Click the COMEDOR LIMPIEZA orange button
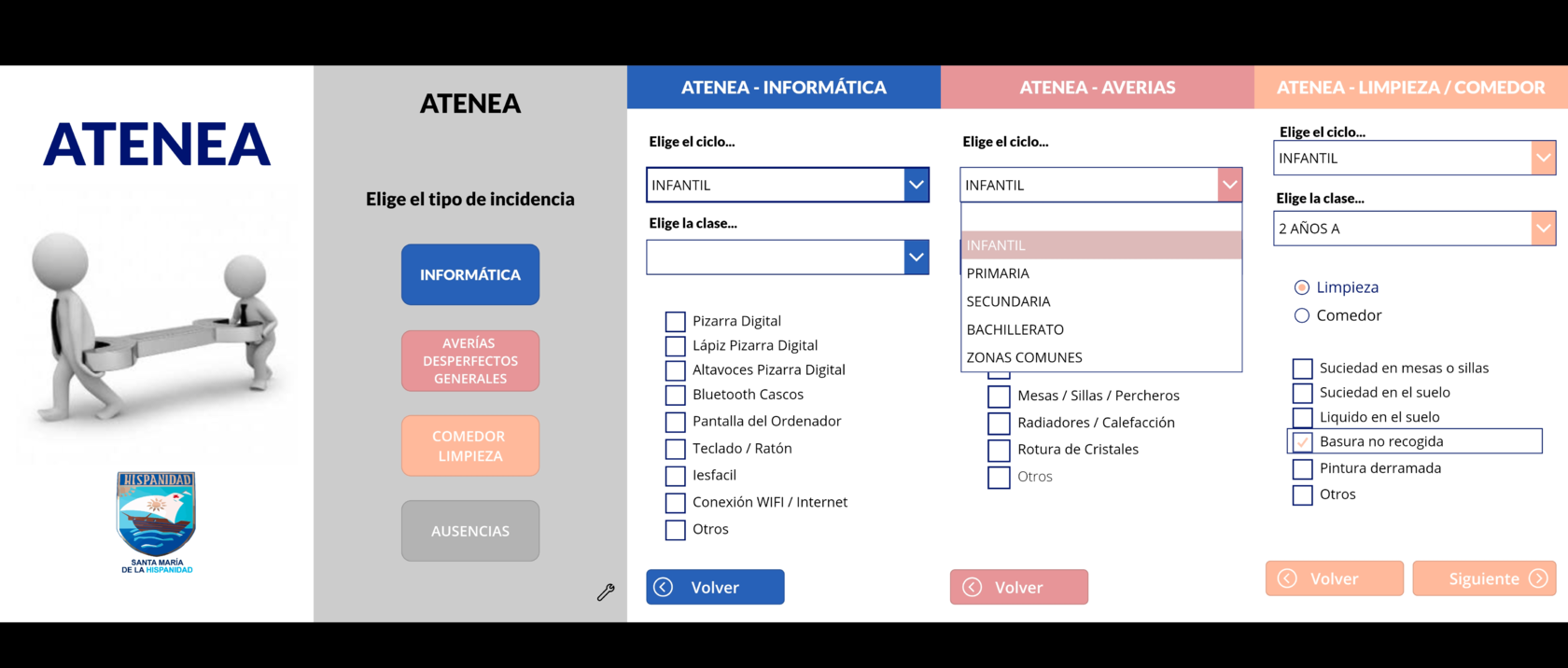1568x668 pixels. pos(470,446)
